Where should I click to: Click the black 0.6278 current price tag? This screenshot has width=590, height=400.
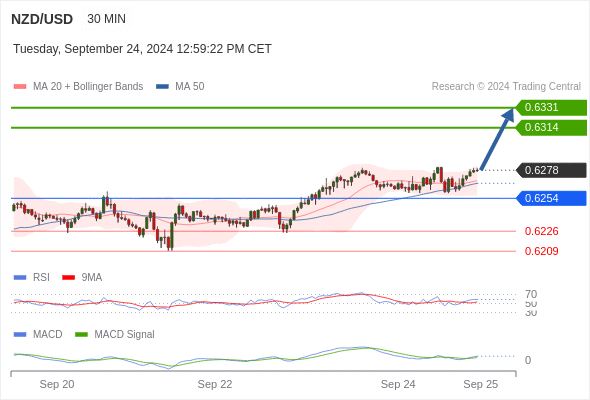click(x=551, y=170)
